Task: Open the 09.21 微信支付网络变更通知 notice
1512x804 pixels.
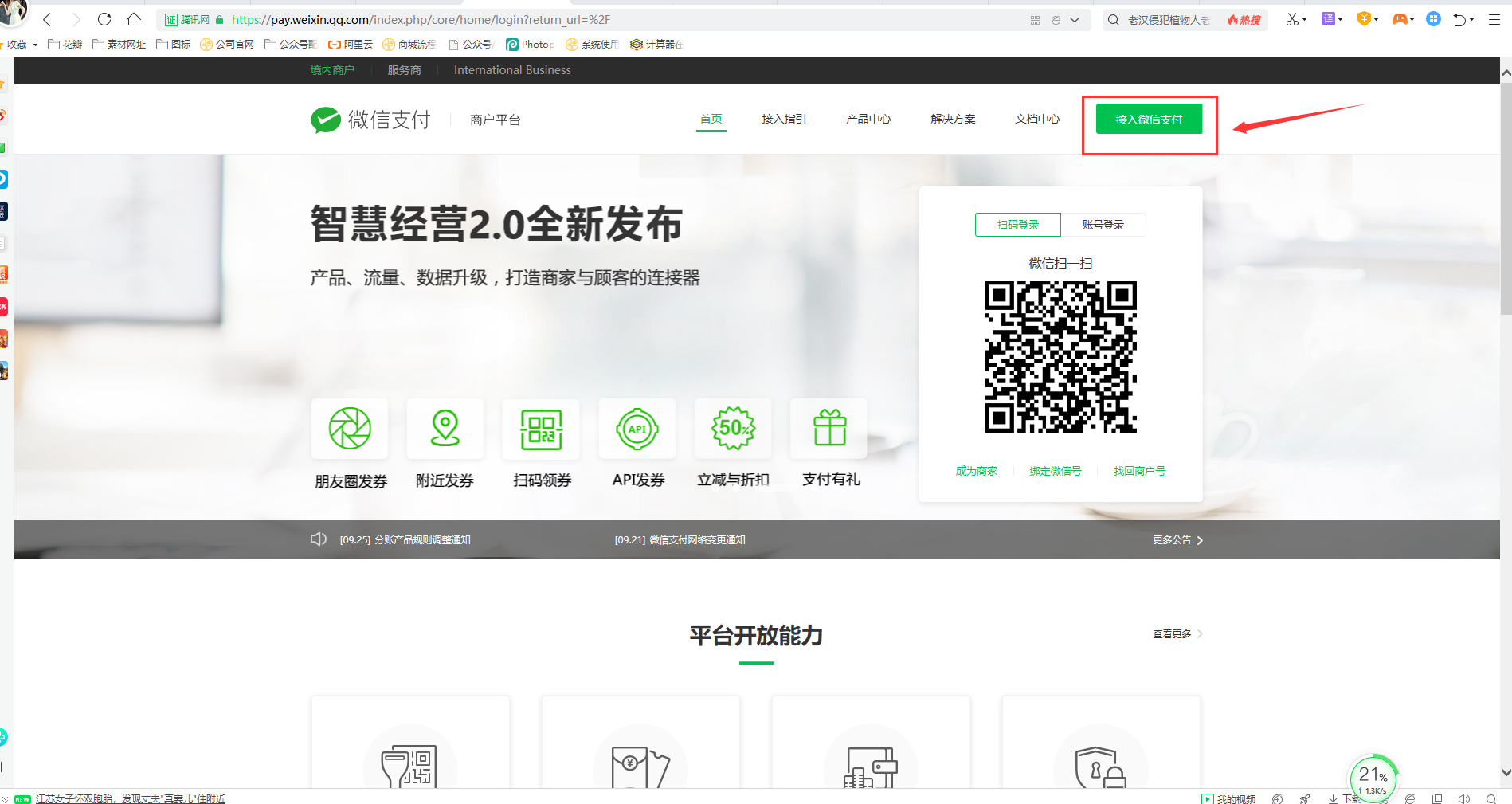Action: click(x=680, y=540)
